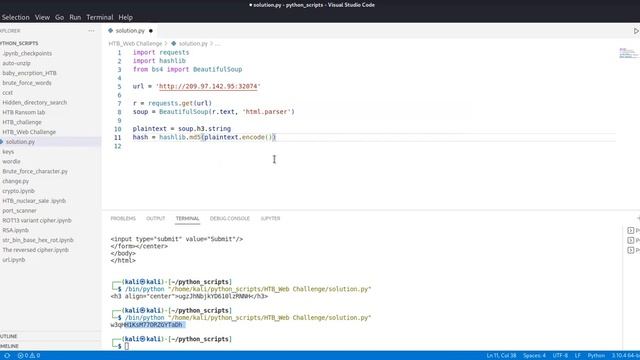The height and width of the screenshot is (360, 640).
Task: Open errors and warnings count in status bar
Action: click(29, 356)
